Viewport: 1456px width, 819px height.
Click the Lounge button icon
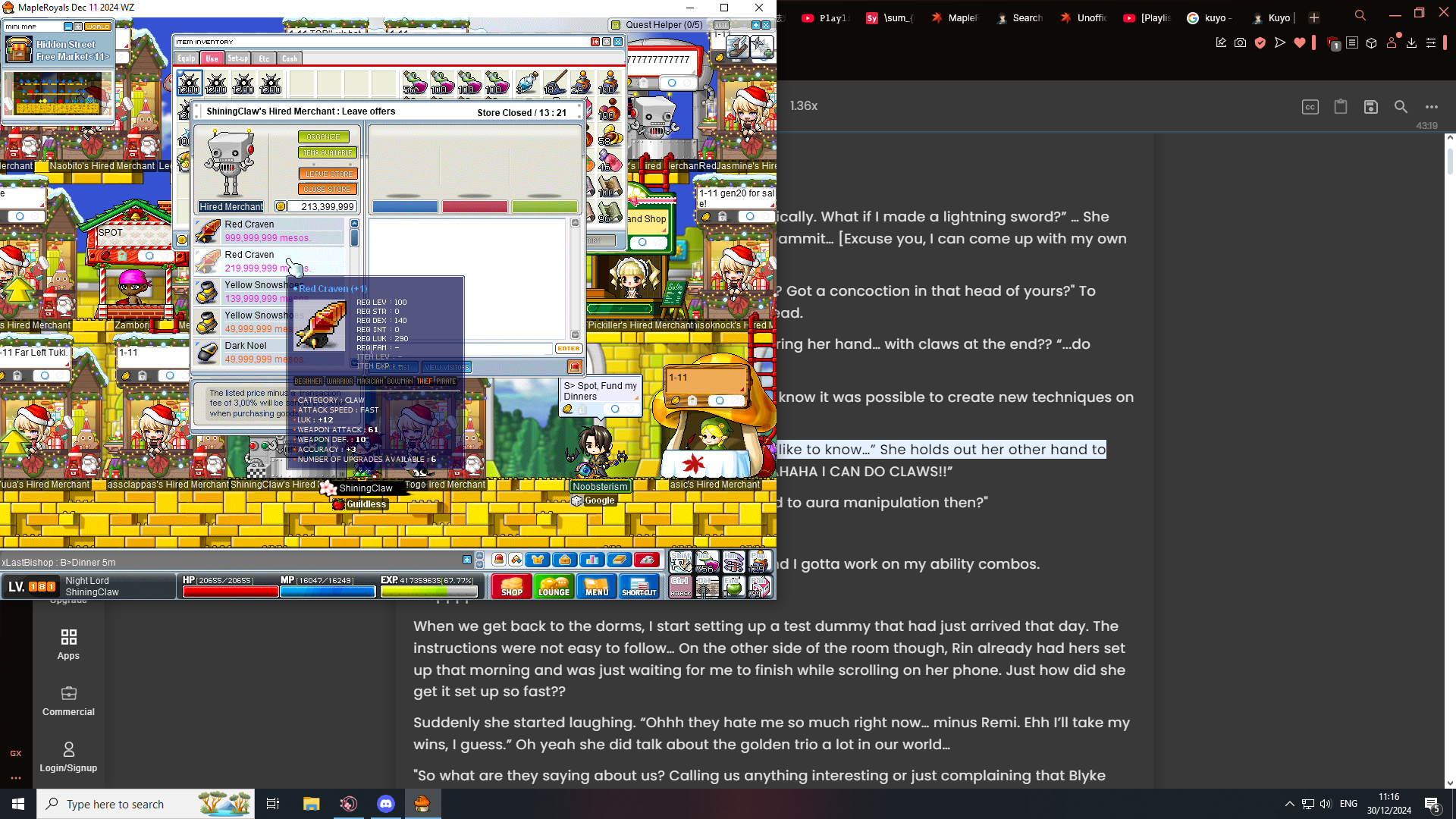coord(554,586)
